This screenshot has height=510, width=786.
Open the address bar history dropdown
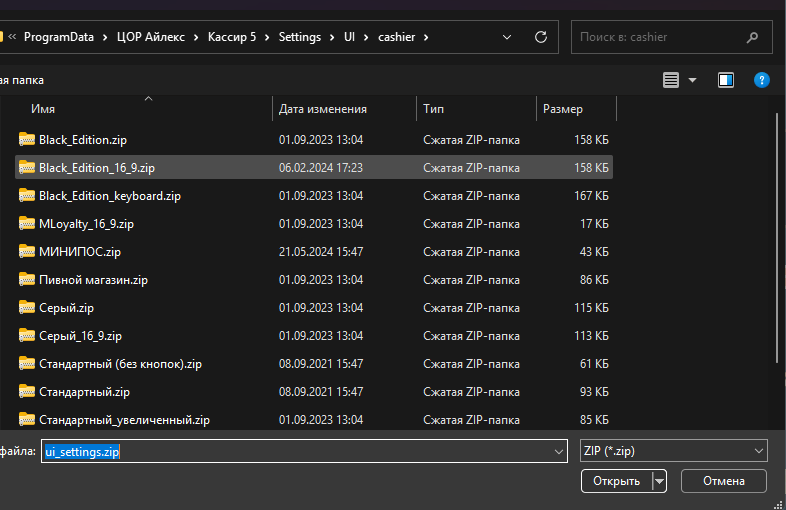pos(508,37)
